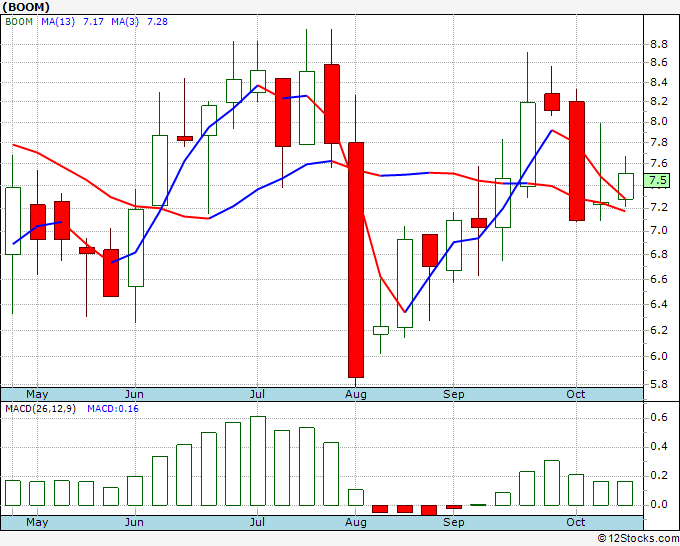The height and width of the screenshot is (546, 680).
Task: Select Jul on the MACD panel axis
Action: 257,523
